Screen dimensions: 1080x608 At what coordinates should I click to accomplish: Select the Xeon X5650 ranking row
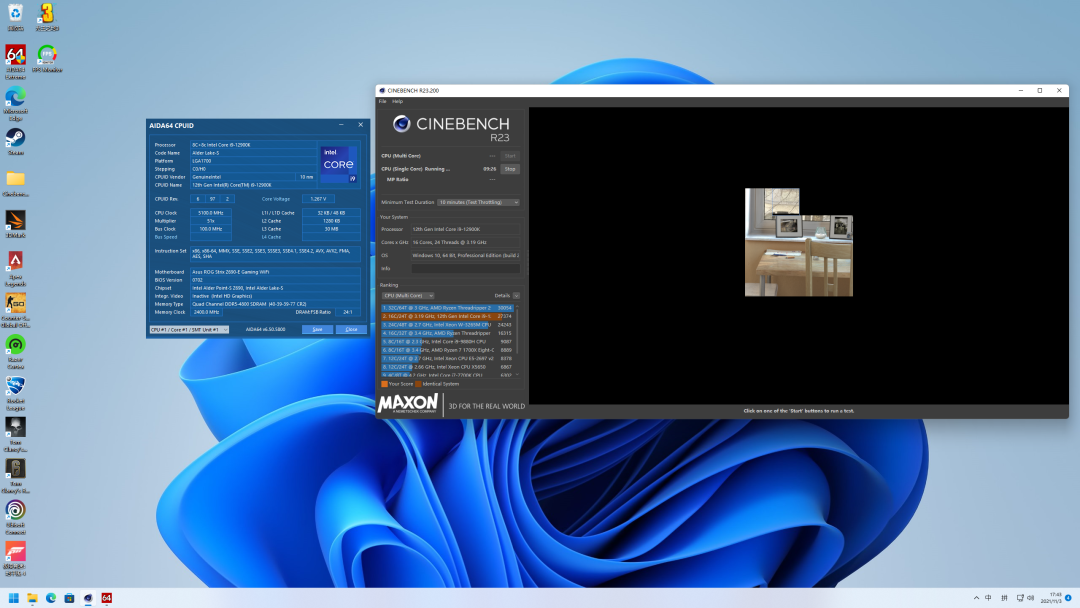pyautogui.click(x=448, y=367)
